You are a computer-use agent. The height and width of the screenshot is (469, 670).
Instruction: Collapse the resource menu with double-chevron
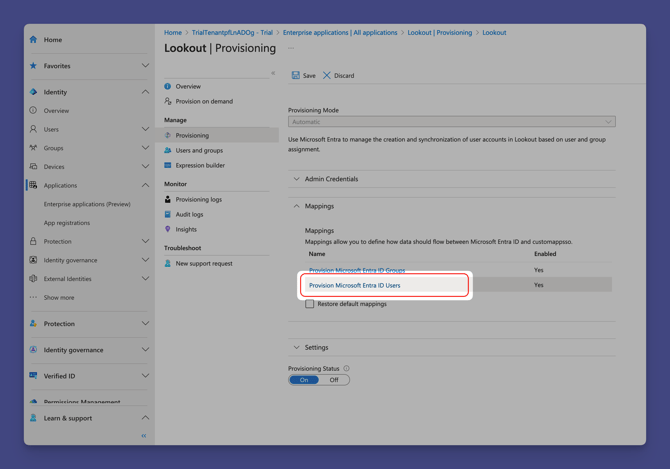click(x=273, y=73)
